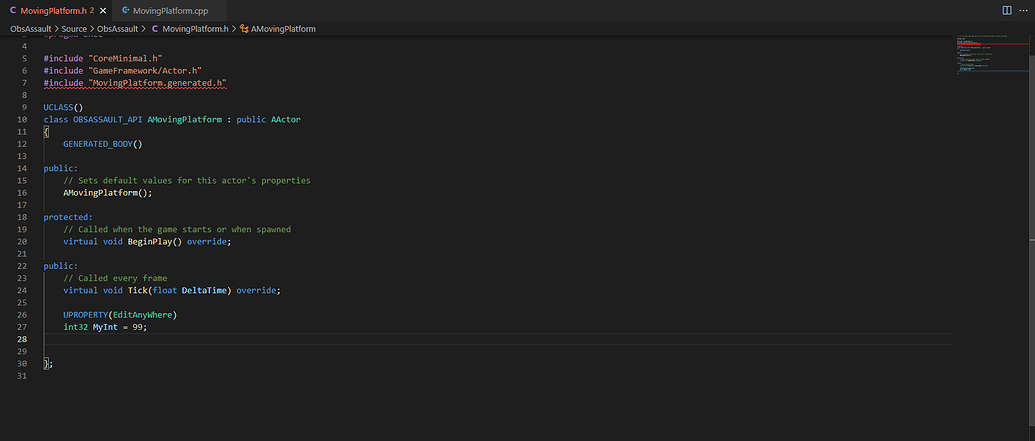
Task: Click the AMovingPlatform(); constructor declaration
Action: [x=108, y=193]
